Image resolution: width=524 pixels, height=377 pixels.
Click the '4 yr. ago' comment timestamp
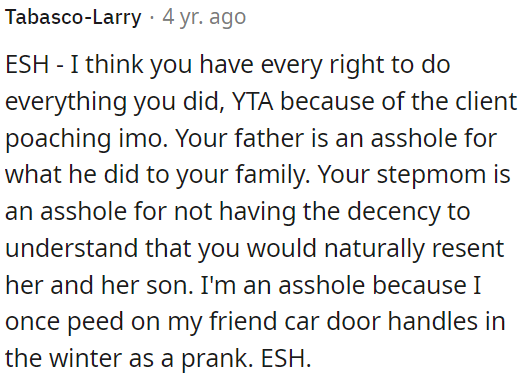204,17
